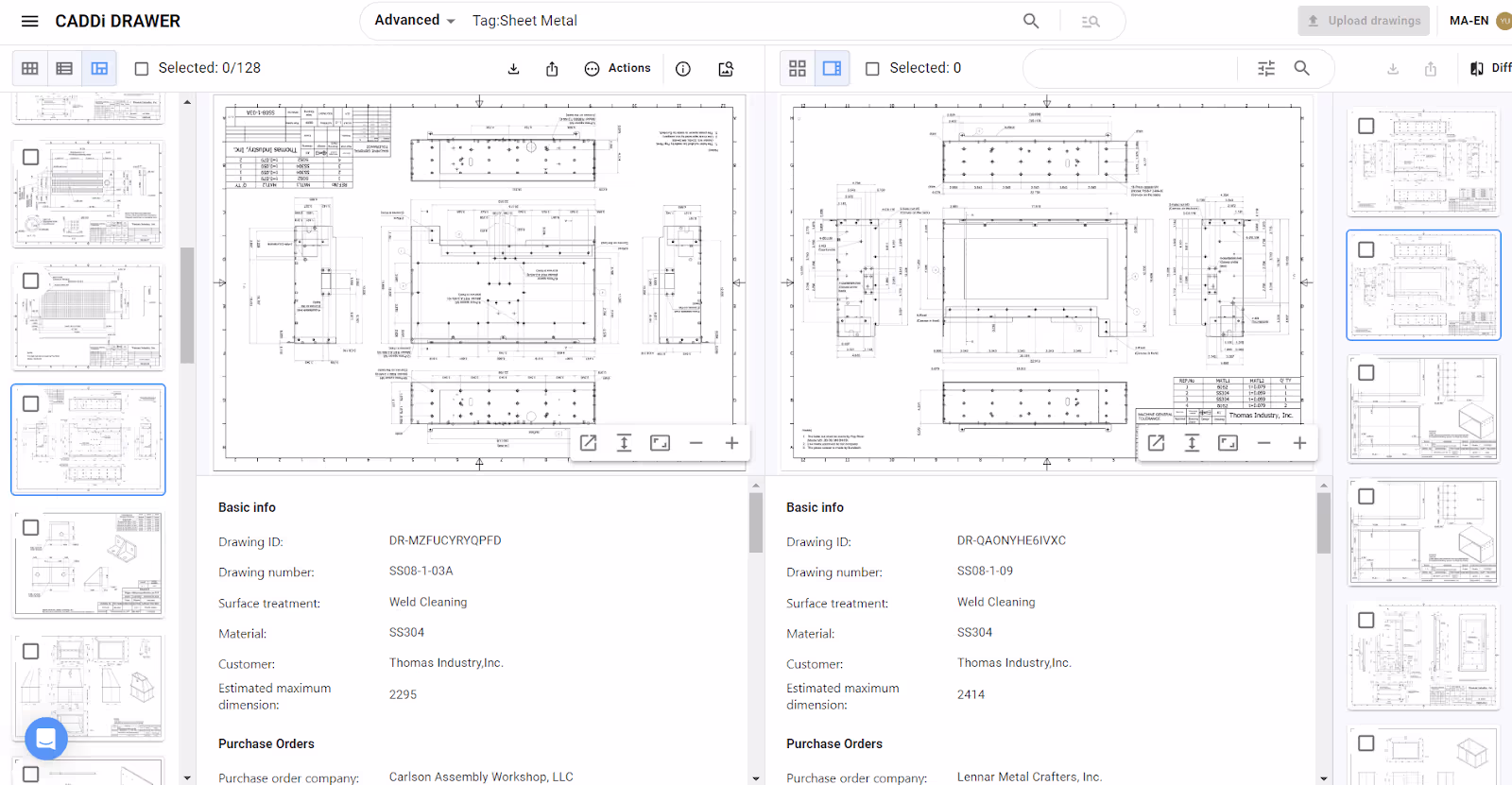The height and width of the screenshot is (785, 1512).
Task: Click the right panel share icon
Action: [x=1431, y=68]
